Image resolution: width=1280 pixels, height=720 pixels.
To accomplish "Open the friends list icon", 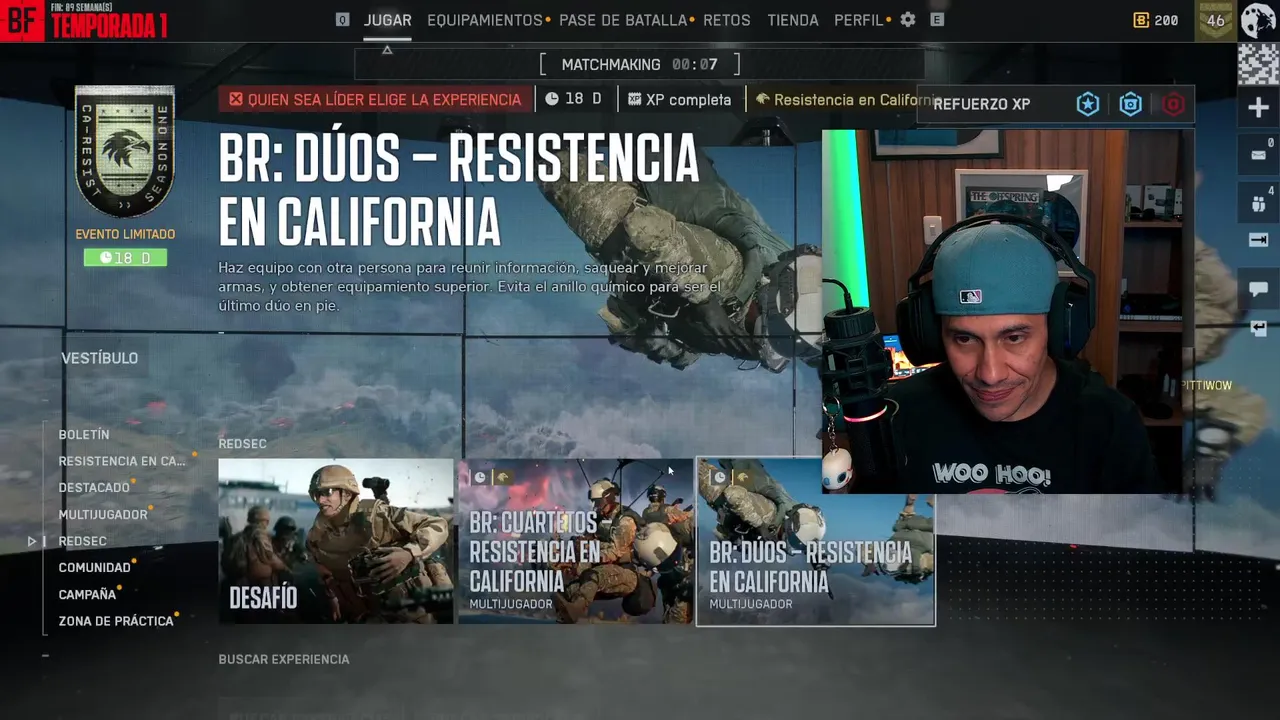I will [x=1258, y=203].
